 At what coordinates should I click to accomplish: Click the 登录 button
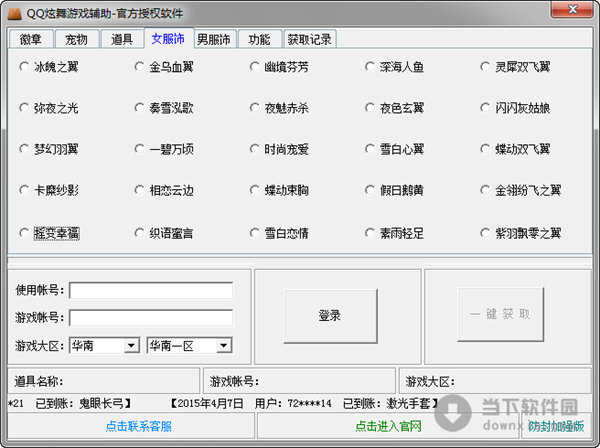[330, 316]
